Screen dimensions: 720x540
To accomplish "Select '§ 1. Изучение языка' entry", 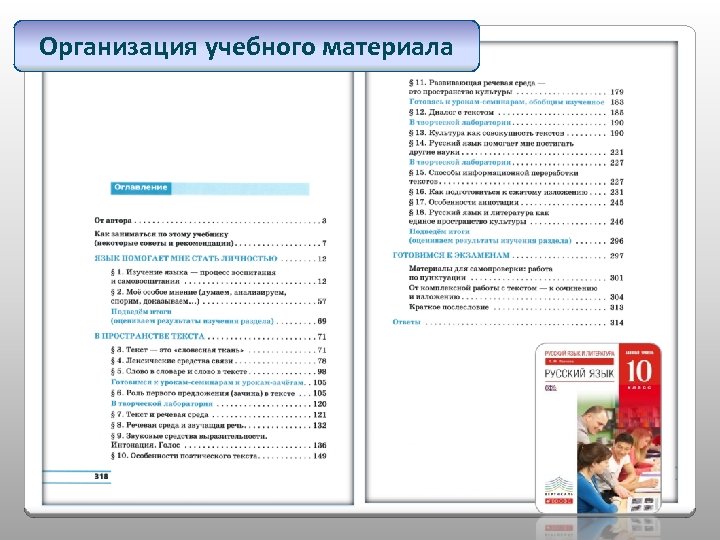I will pos(219,277).
